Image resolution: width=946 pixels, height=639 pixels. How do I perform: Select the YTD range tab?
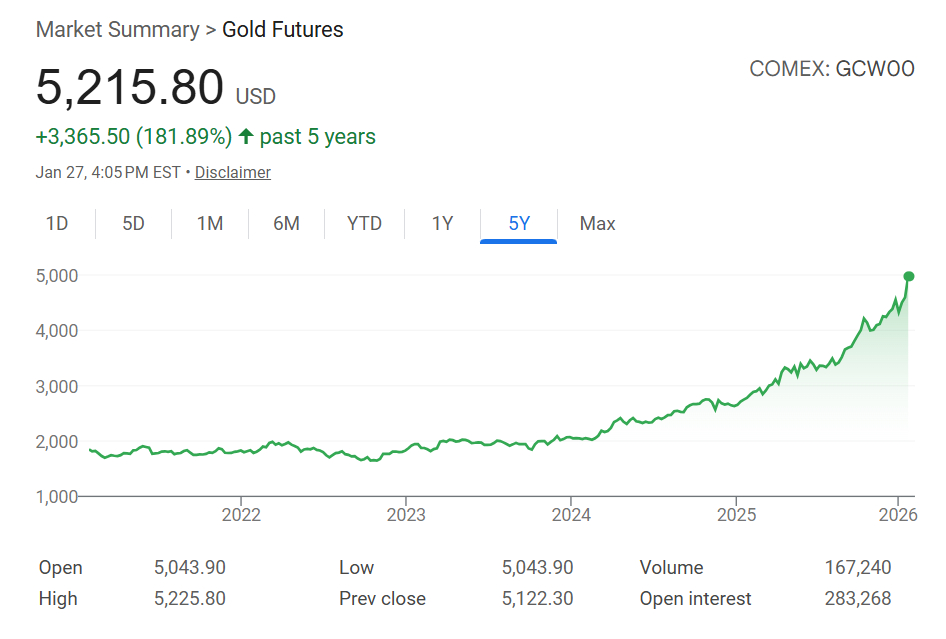point(364,223)
